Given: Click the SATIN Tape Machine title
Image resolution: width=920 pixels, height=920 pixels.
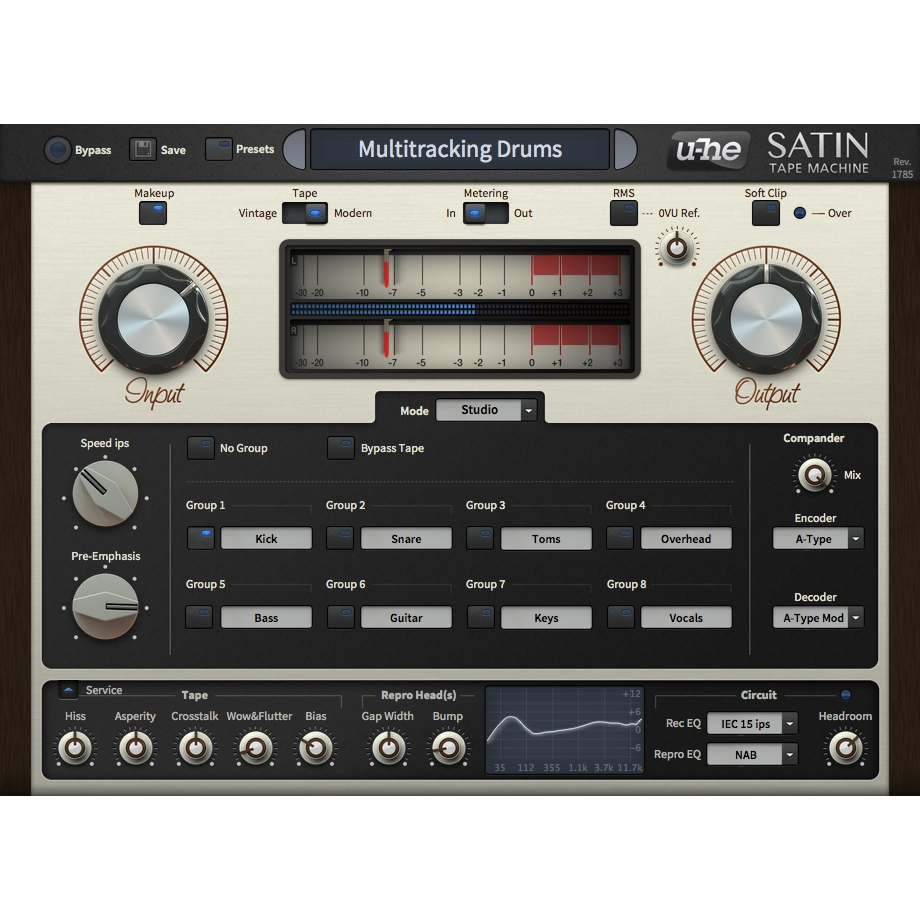Looking at the screenshot, I should click(818, 152).
